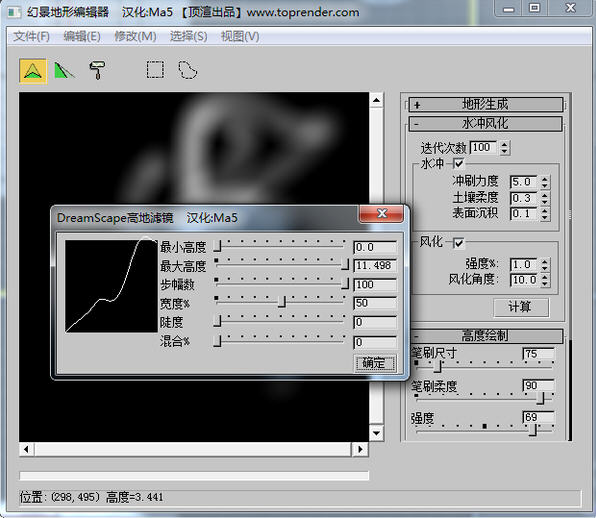The image size is (596, 518).
Task: Click the 冲刷力度 value field
Action: tap(523, 182)
